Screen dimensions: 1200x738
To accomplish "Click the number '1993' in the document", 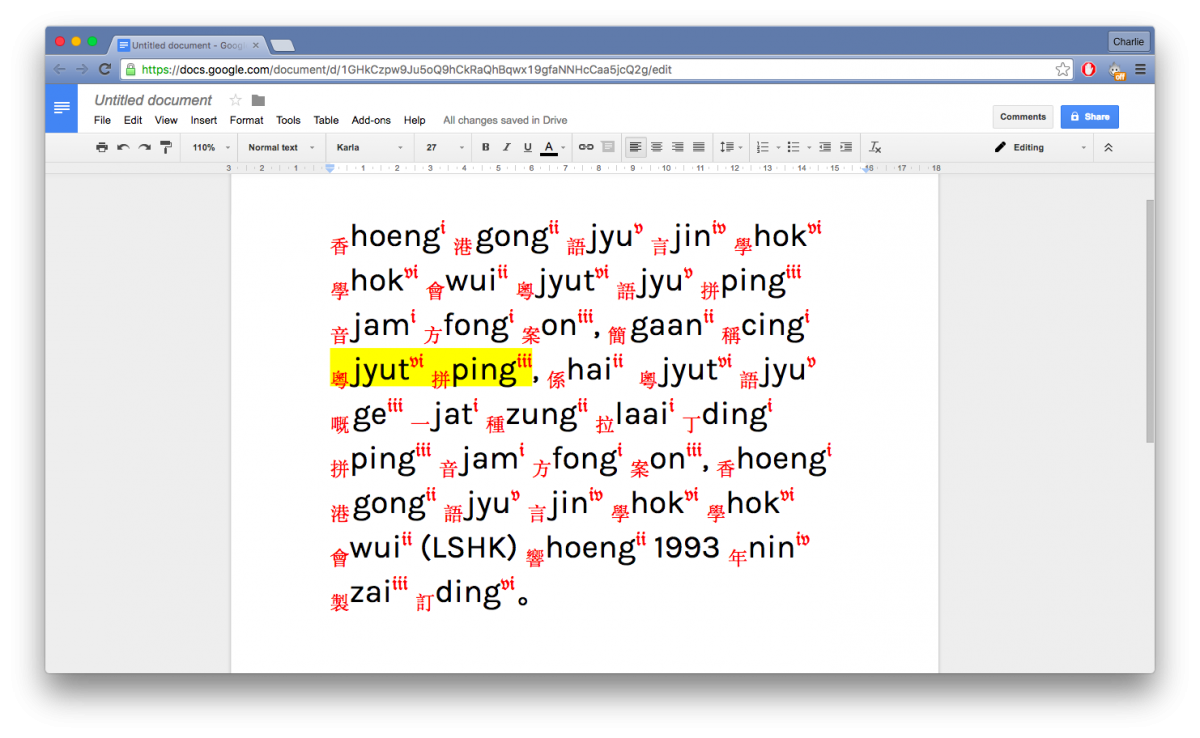I will (686, 546).
